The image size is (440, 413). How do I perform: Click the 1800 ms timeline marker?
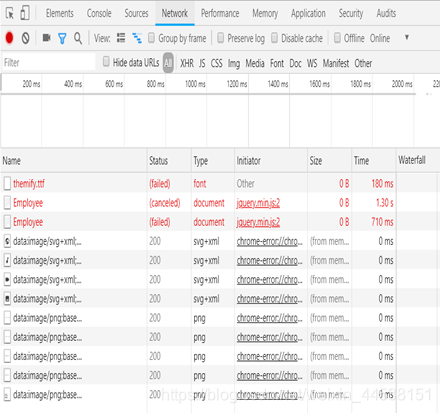coord(361,84)
